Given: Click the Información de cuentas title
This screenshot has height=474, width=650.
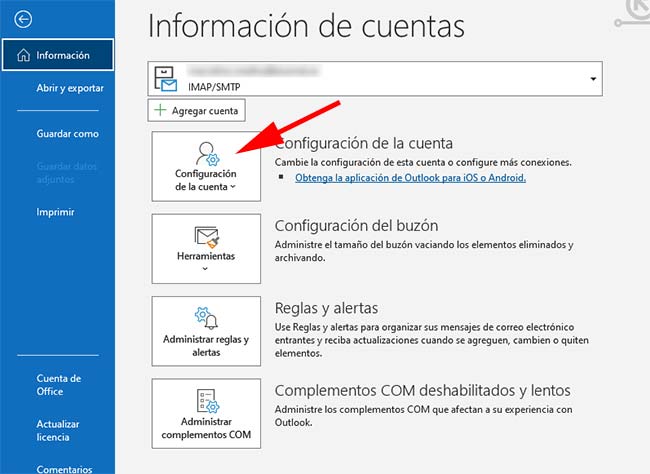Looking at the screenshot, I should (306, 26).
